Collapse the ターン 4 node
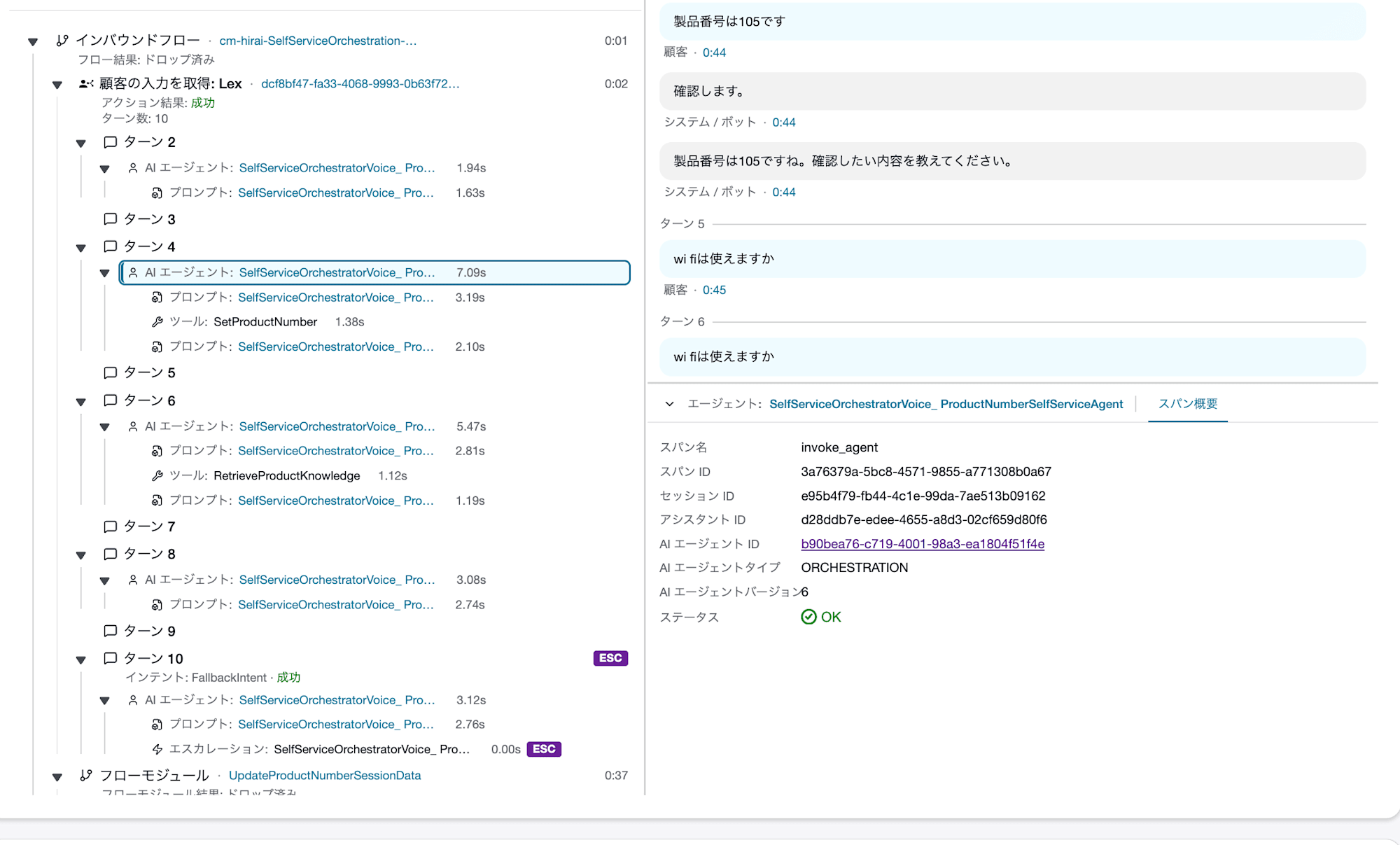 click(x=81, y=248)
